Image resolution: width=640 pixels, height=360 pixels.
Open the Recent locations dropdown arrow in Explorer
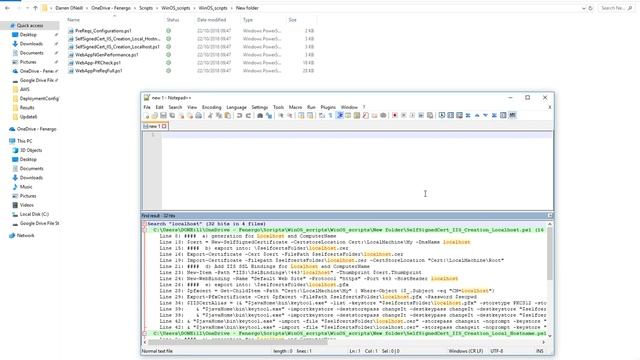27,8
